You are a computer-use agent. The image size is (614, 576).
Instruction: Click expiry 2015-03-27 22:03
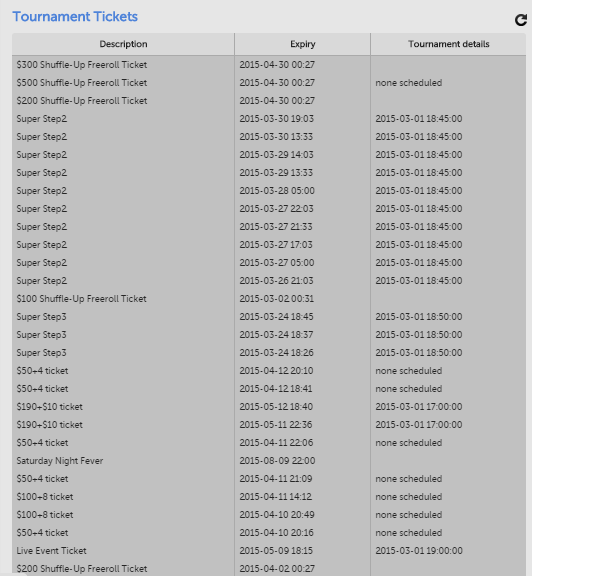(276, 209)
